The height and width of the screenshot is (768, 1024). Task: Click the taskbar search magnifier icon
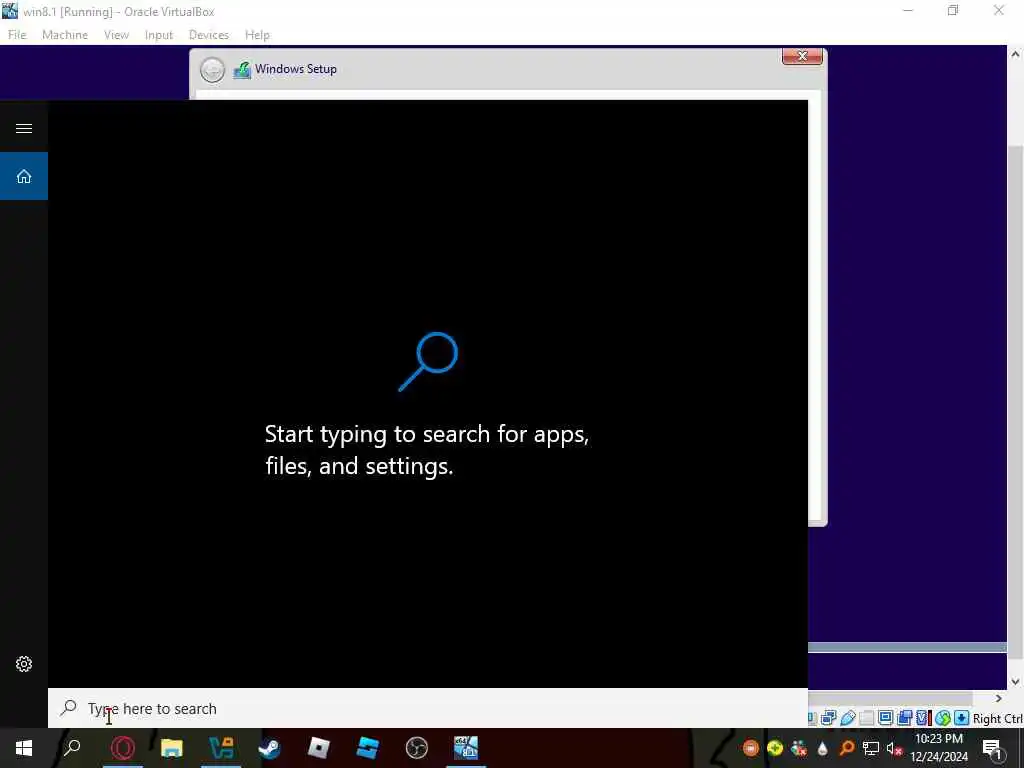point(72,747)
